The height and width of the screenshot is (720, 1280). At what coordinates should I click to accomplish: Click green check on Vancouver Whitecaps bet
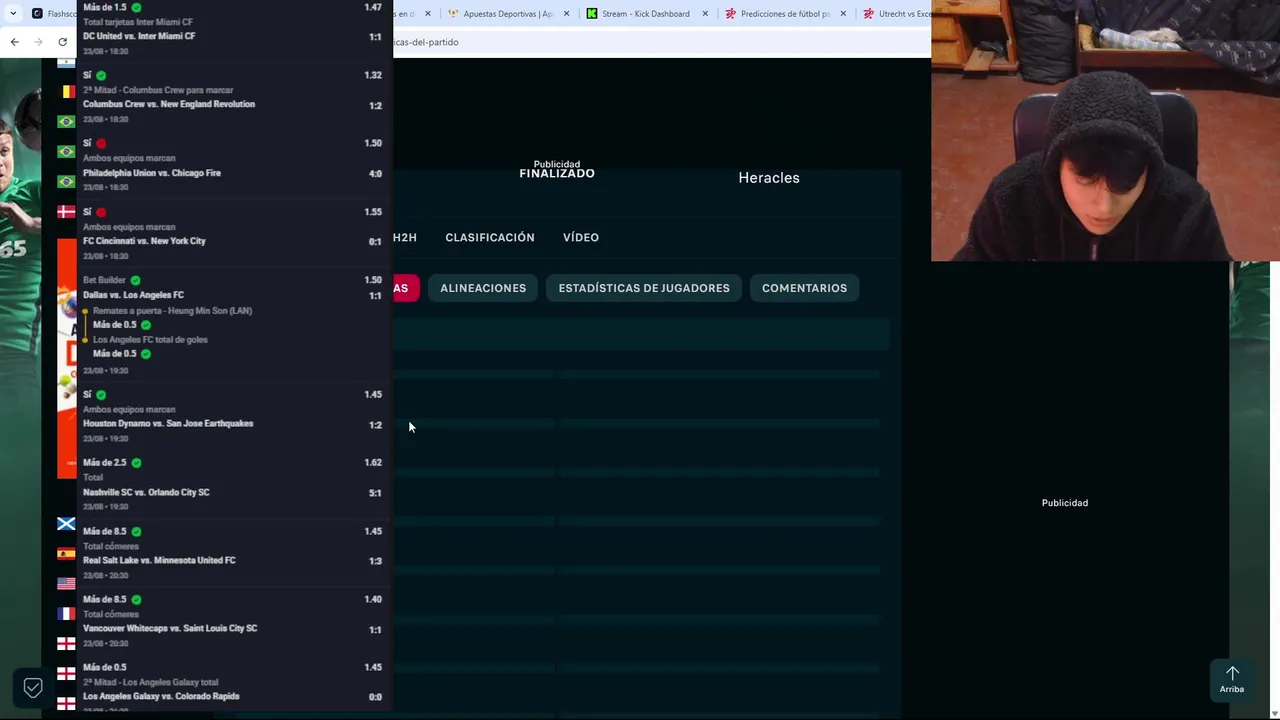[x=136, y=599]
